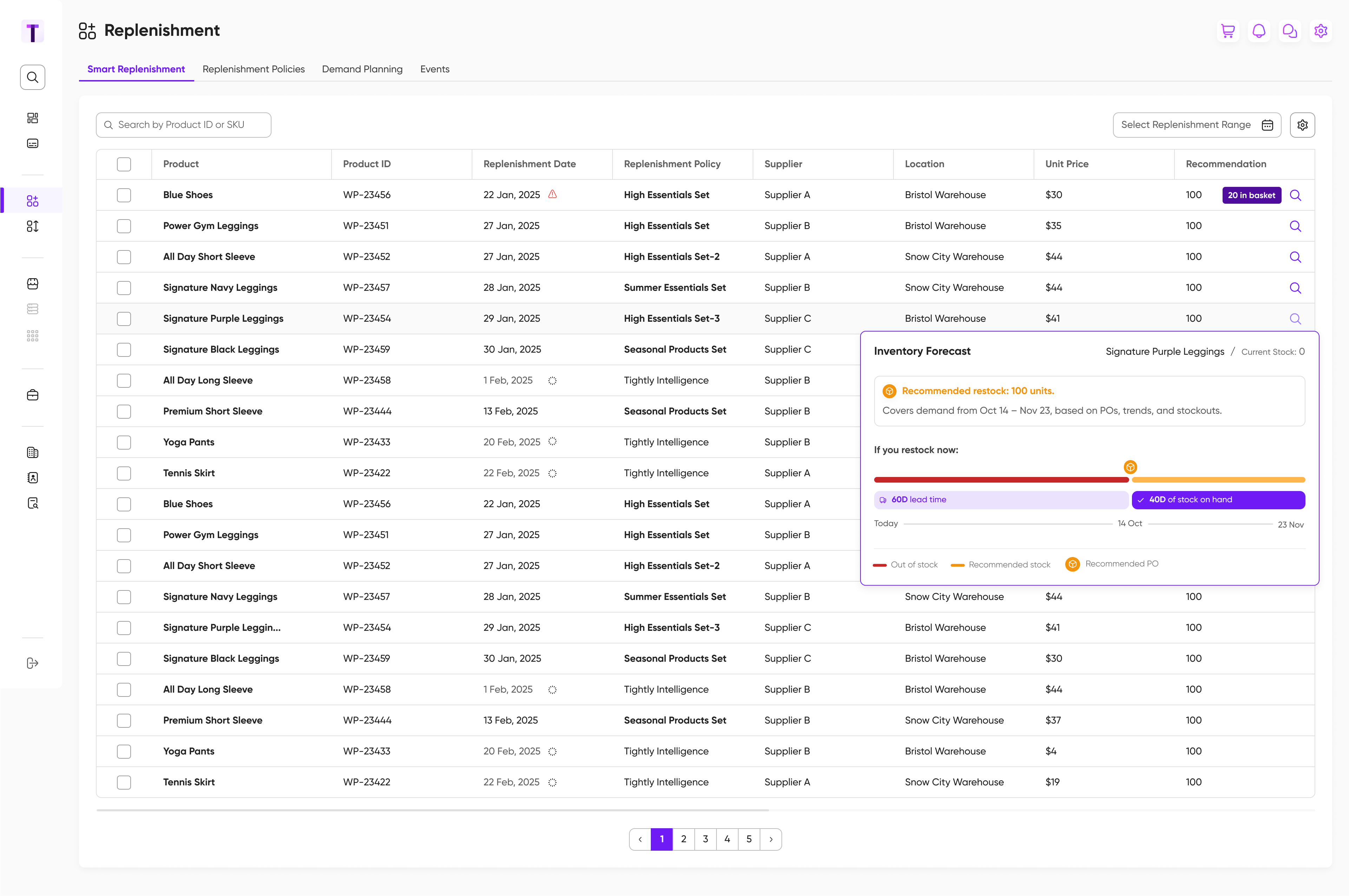The width and height of the screenshot is (1349, 896).
Task: Click the logout icon in sidebar
Action: click(x=33, y=663)
